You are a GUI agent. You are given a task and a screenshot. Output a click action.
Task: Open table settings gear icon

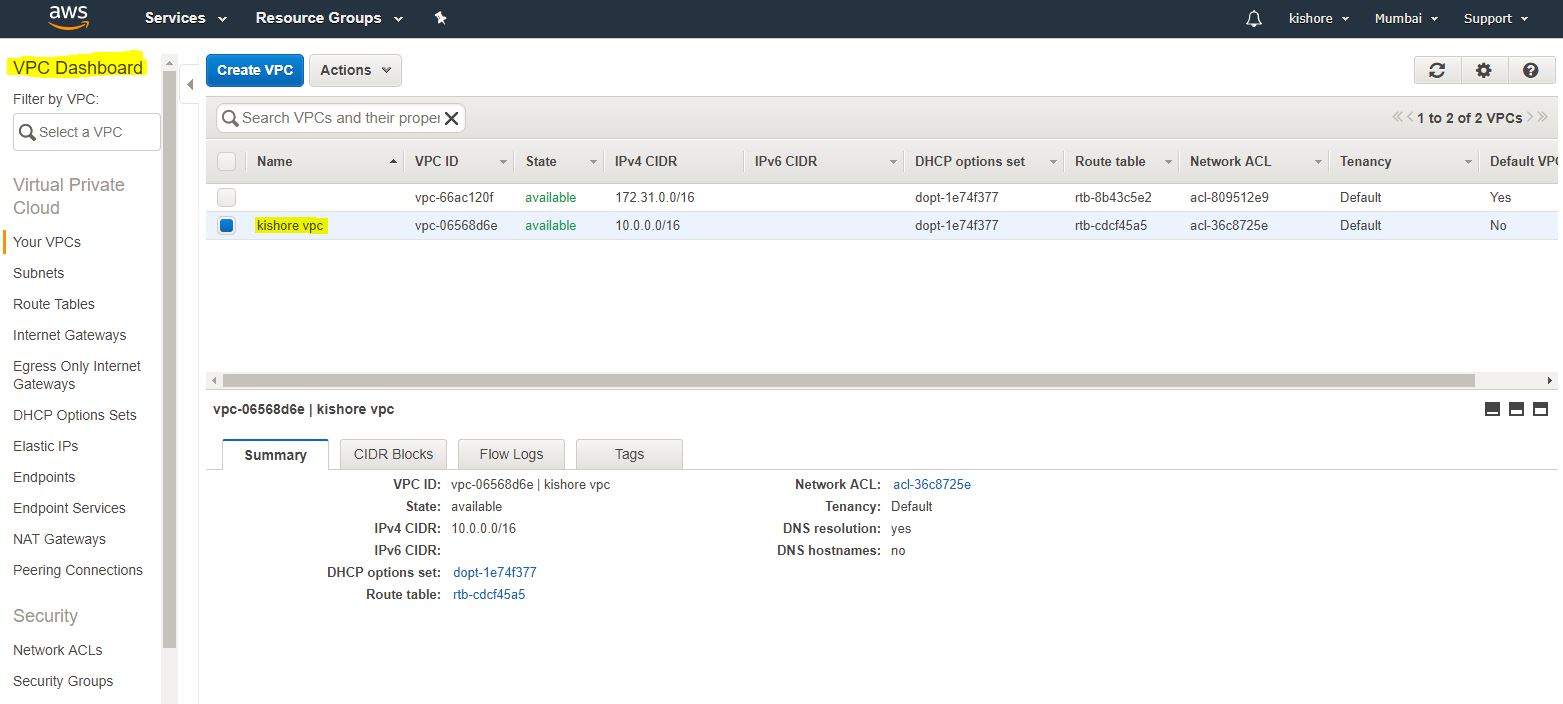point(1484,70)
